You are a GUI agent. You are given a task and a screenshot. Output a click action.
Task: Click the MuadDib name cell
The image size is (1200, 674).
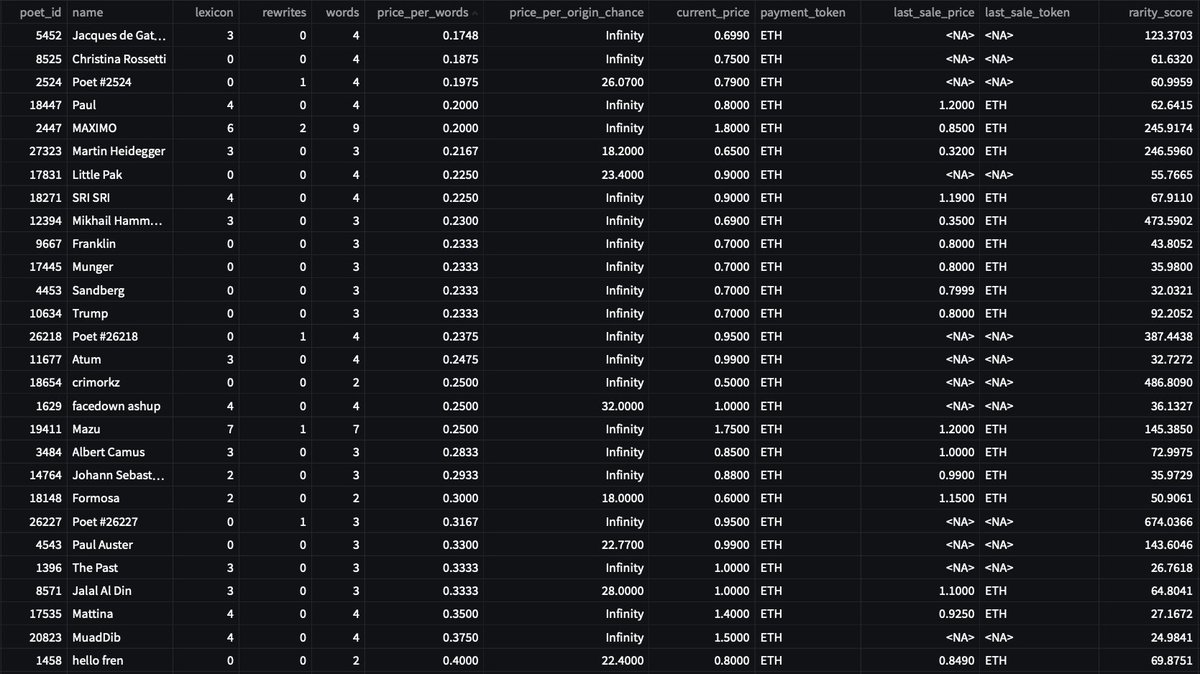[x=120, y=637]
